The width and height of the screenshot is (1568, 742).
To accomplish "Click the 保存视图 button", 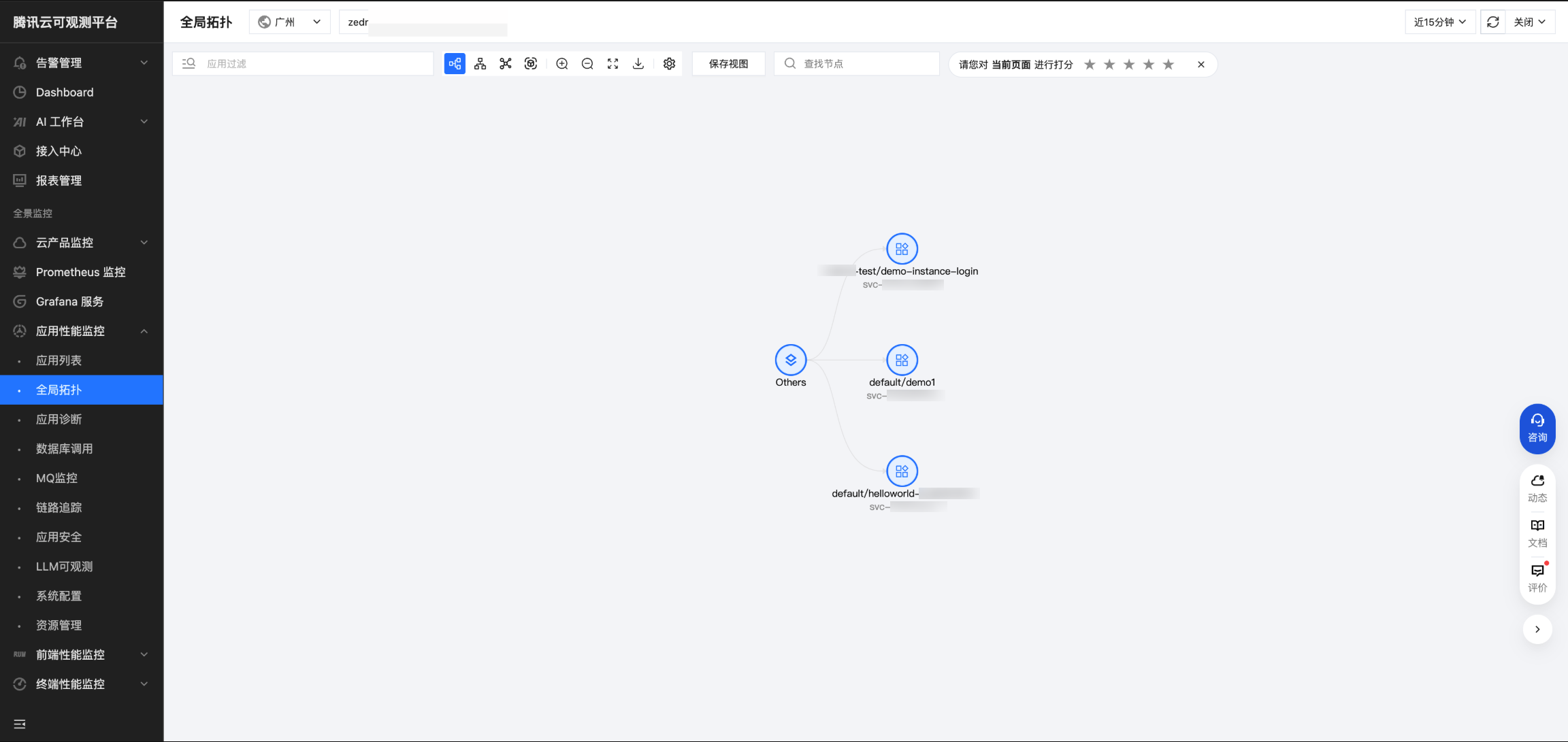I will (x=728, y=63).
